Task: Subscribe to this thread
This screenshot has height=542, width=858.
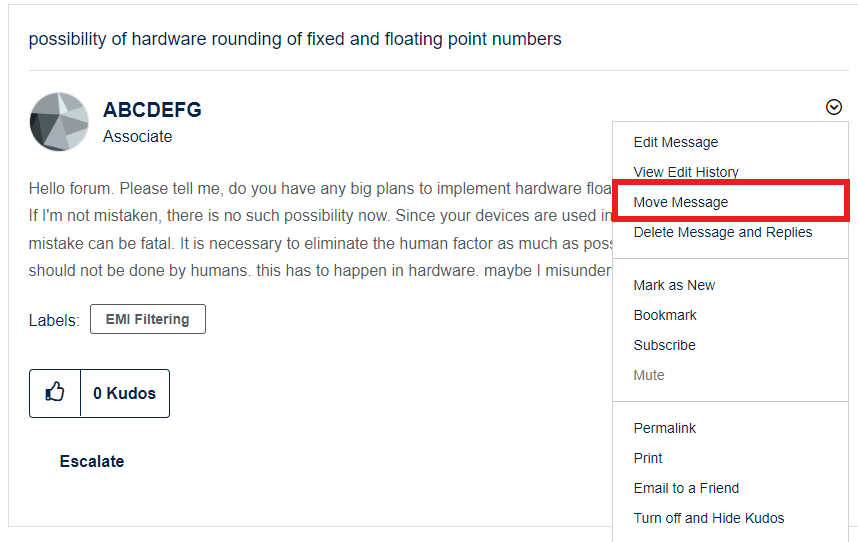Action: point(664,345)
